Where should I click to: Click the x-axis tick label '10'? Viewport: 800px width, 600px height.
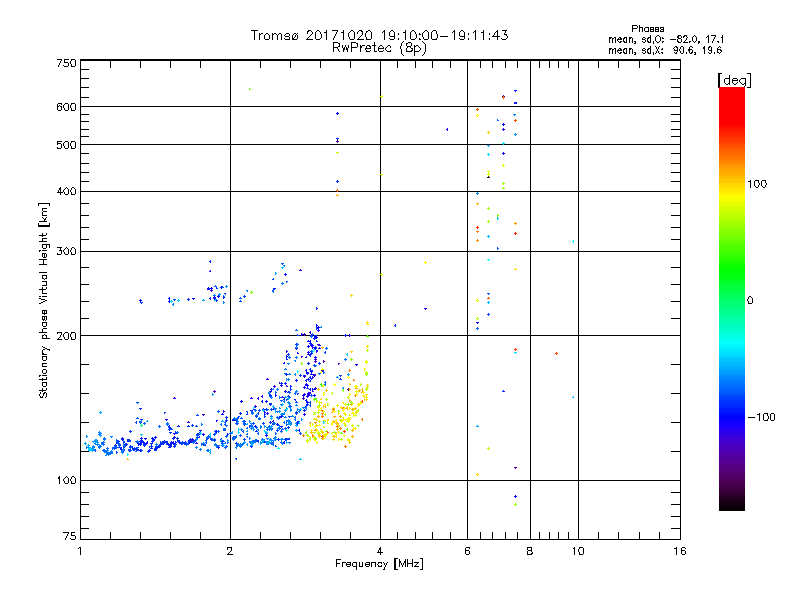578,551
